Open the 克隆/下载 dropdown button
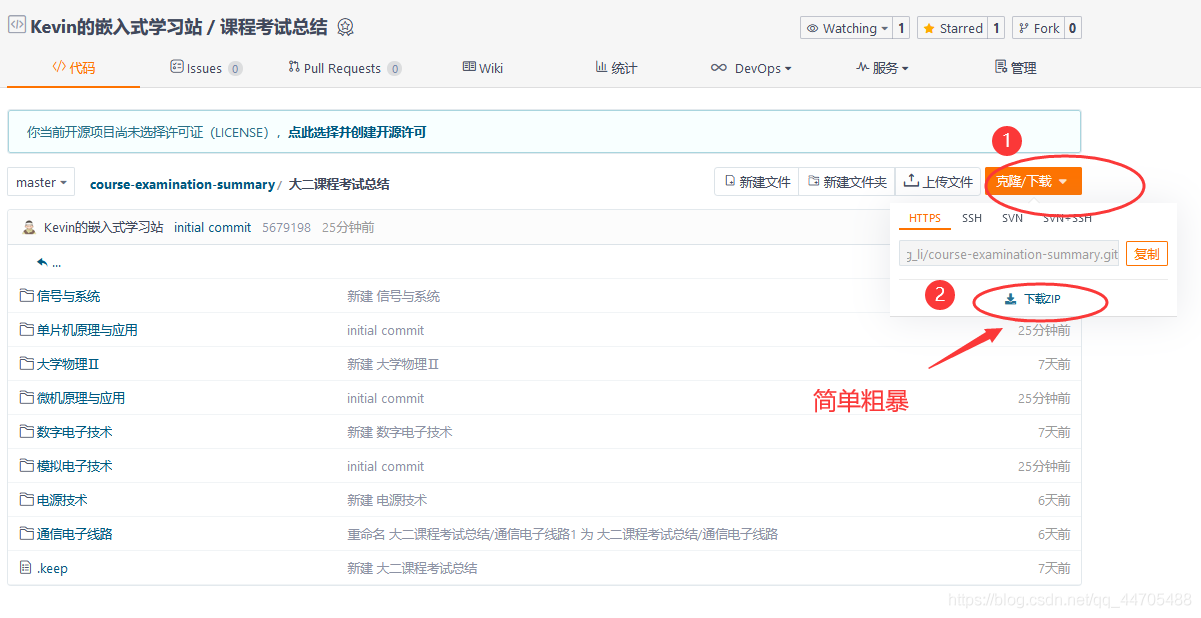This screenshot has width=1201, height=618. (1033, 182)
